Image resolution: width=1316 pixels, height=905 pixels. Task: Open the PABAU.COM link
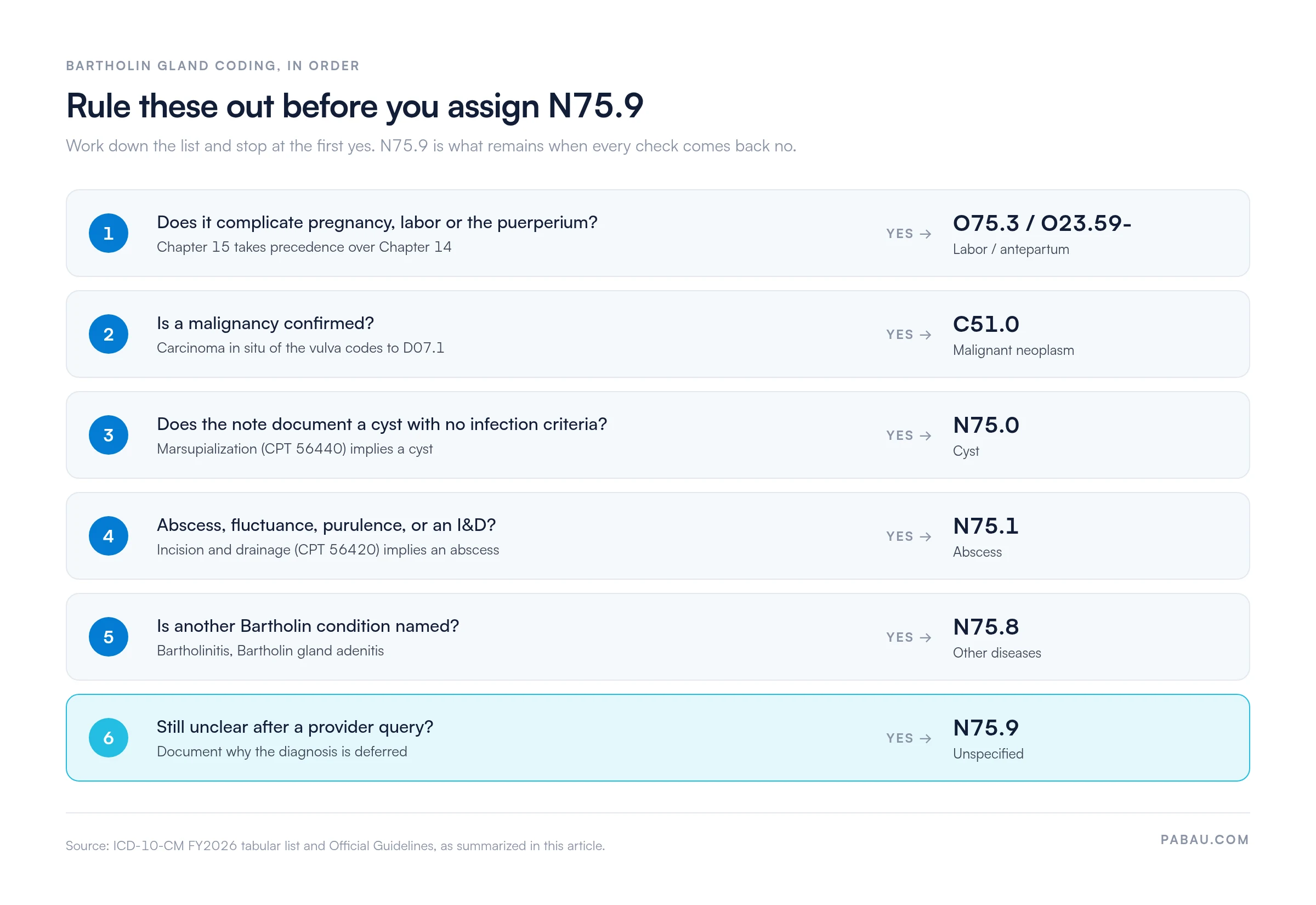(x=1204, y=839)
